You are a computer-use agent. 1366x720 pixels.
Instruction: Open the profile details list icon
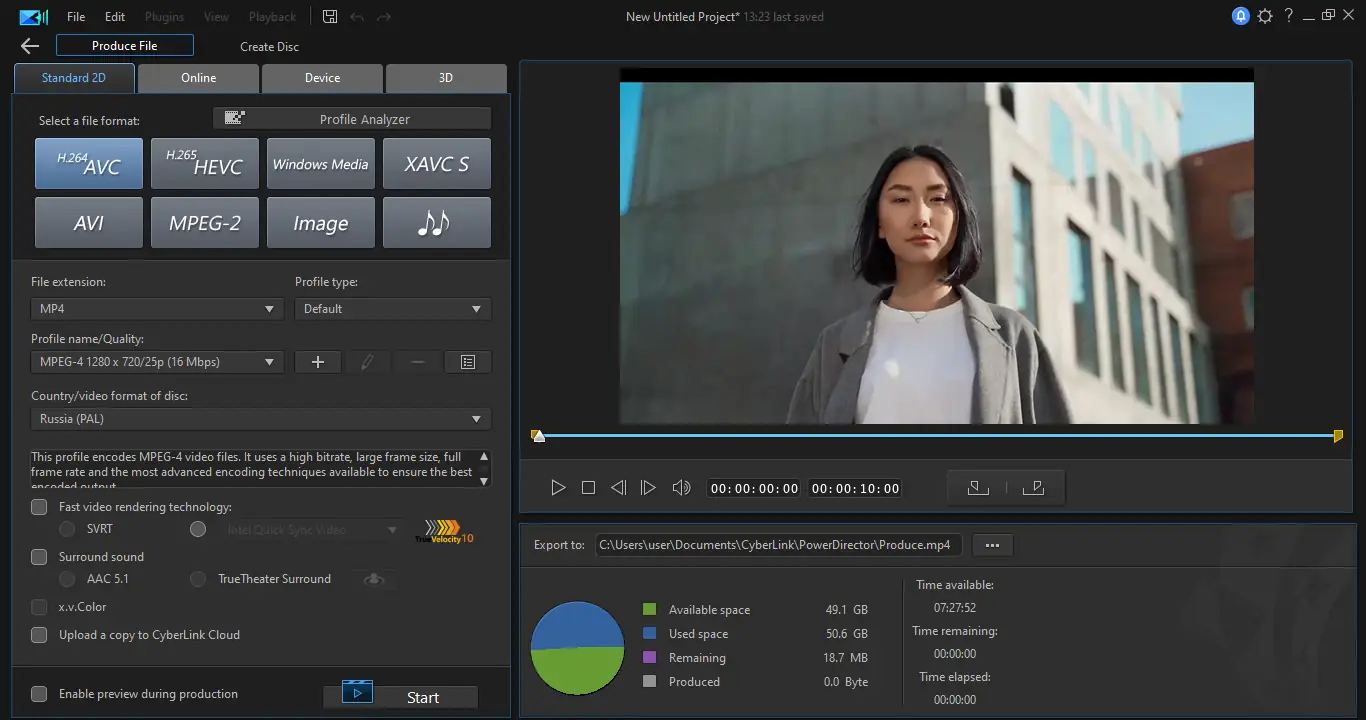(x=467, y=362)
